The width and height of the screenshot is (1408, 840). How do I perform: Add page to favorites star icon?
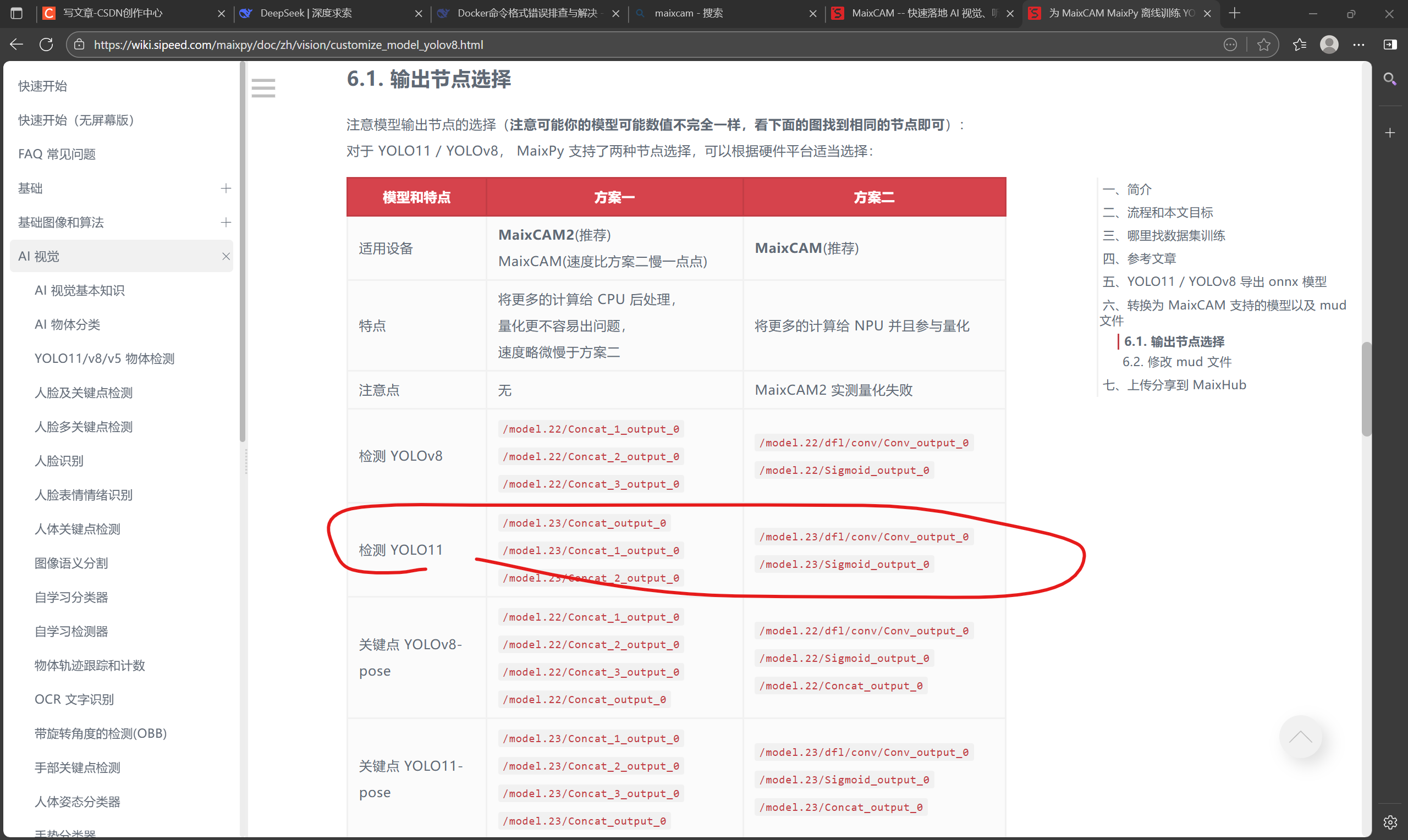[1264, 44]
